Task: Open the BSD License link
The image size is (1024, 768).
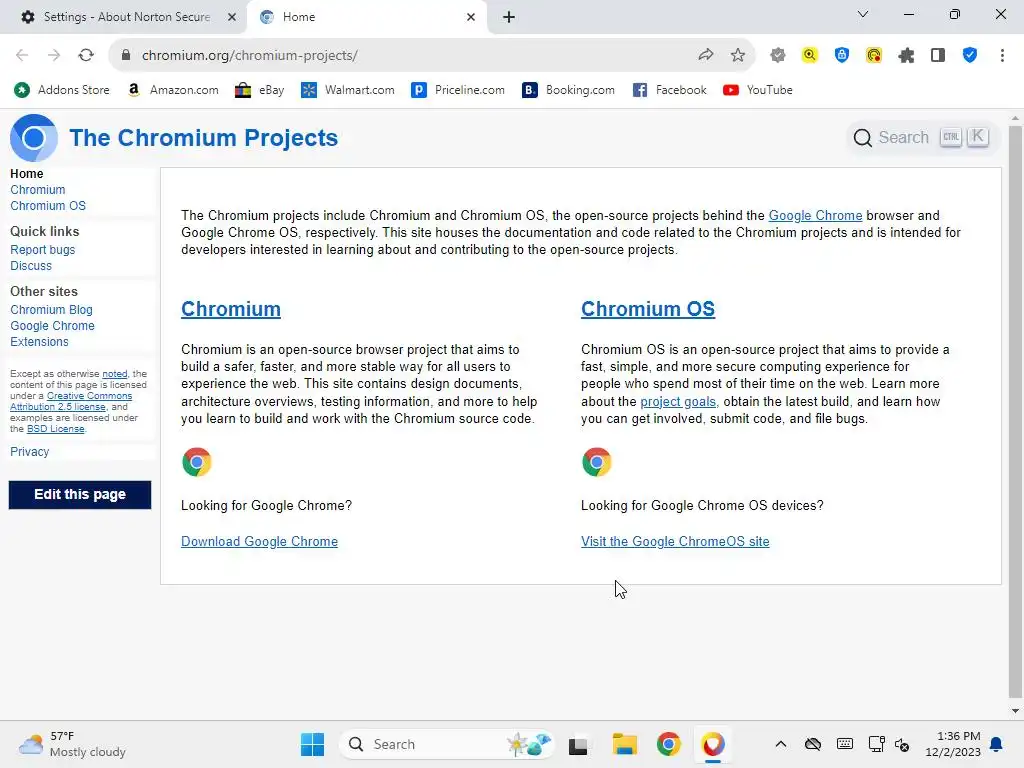Action: (x=56, y=429)
